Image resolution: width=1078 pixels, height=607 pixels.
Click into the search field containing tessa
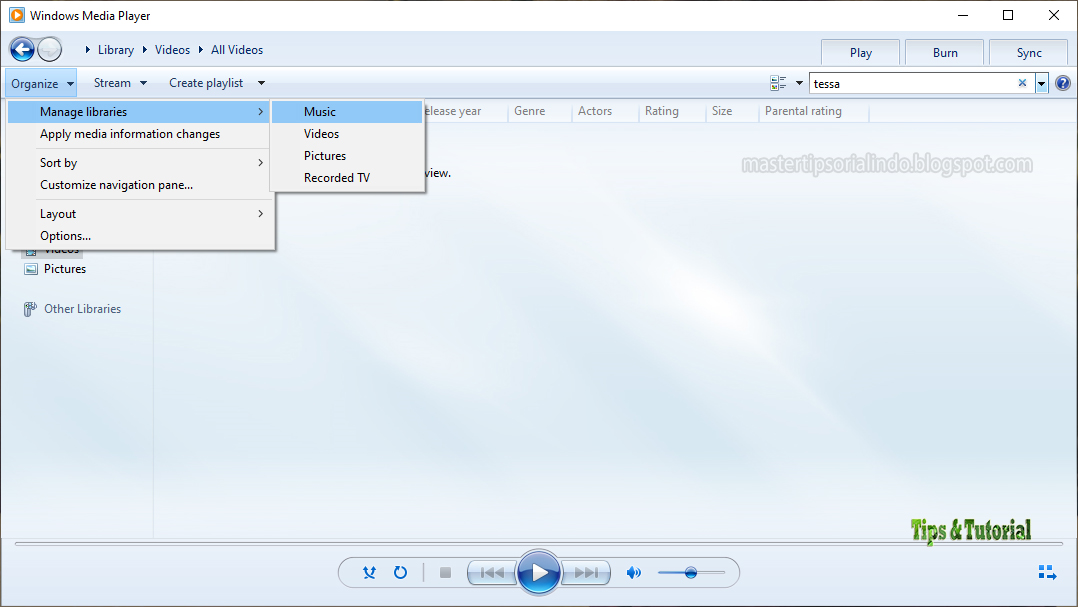point(912,83)
